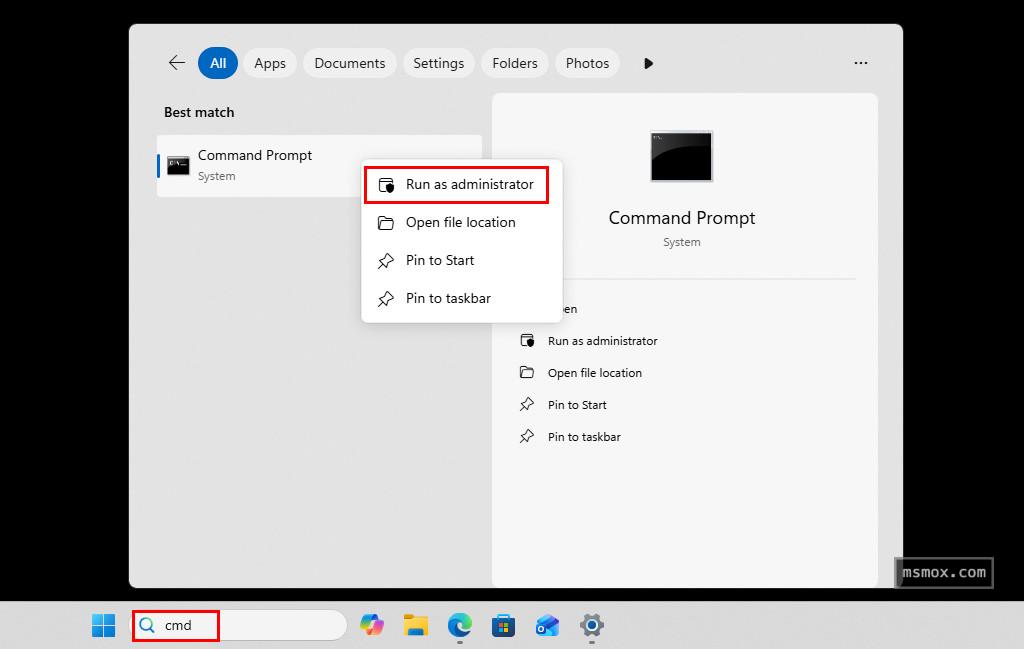Click the taskbar search box with cmd

click(240, 626)
